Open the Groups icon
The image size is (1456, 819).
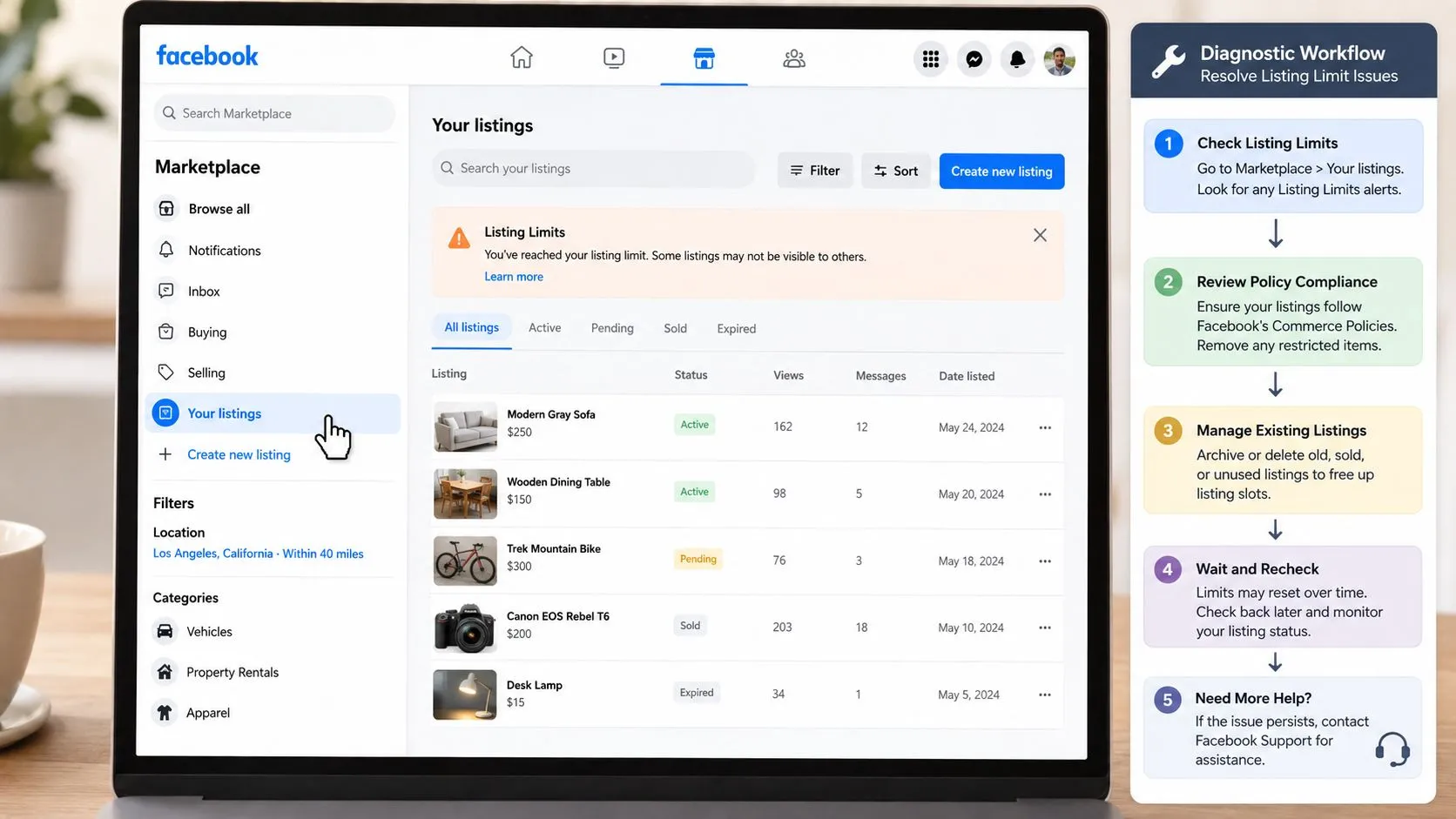pyautogui.click(x=794, y=58)
